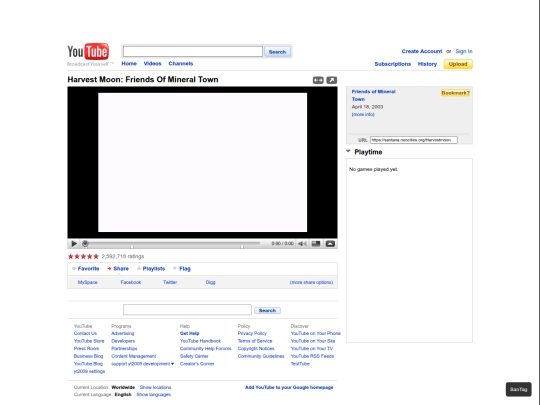This screenshot has height=405, width=540.
Task: Expand the (more info) description link
Action: tap(363, 114)
